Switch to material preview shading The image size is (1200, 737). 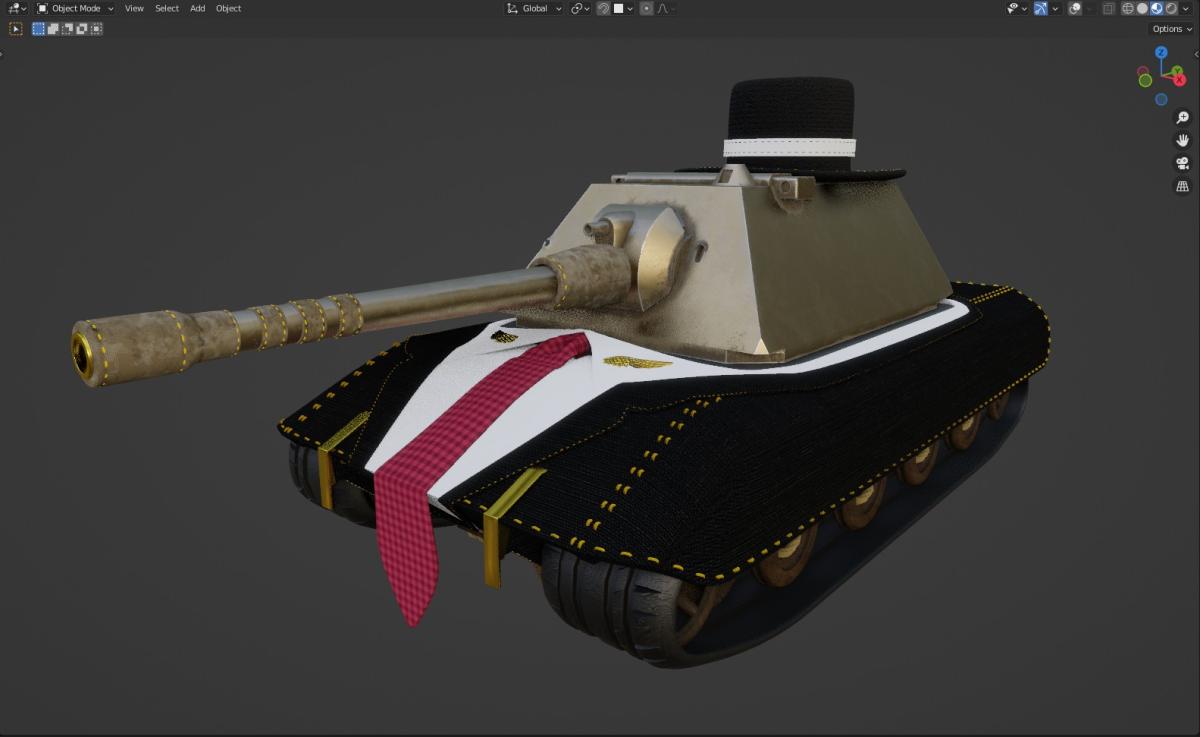coord(1157,8)
